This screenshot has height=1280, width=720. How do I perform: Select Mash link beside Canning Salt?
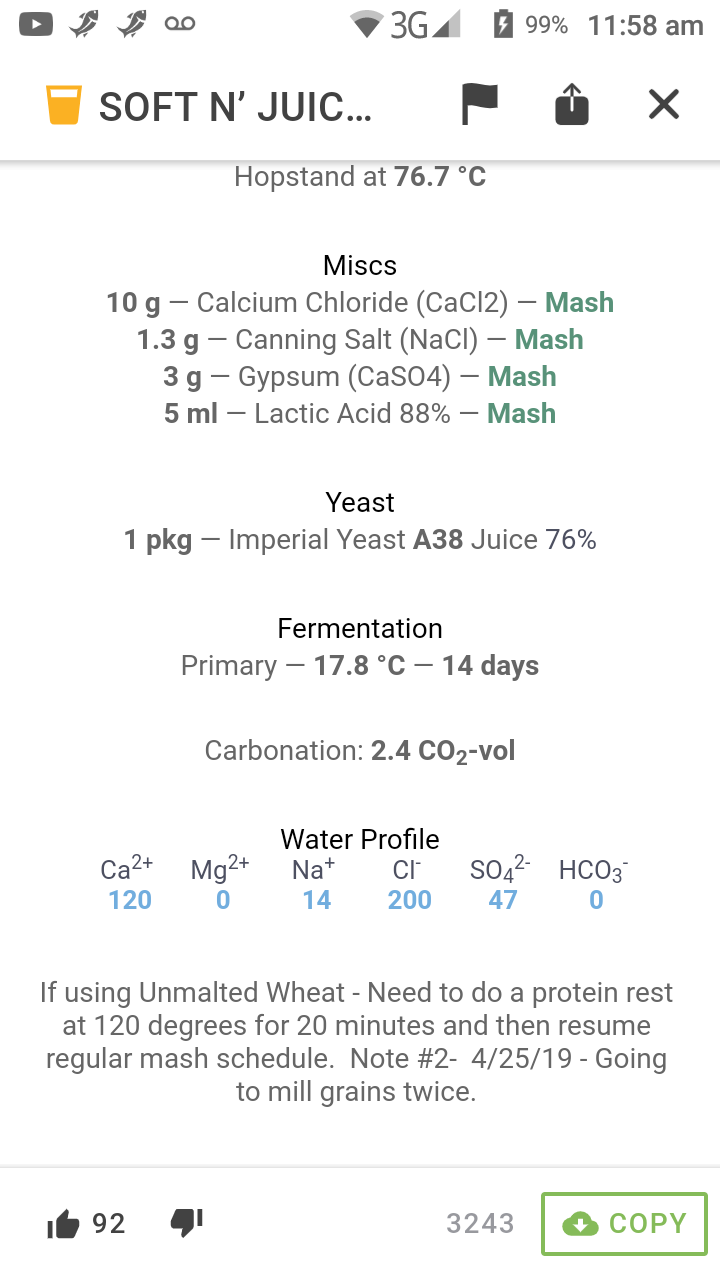[549, 339]
